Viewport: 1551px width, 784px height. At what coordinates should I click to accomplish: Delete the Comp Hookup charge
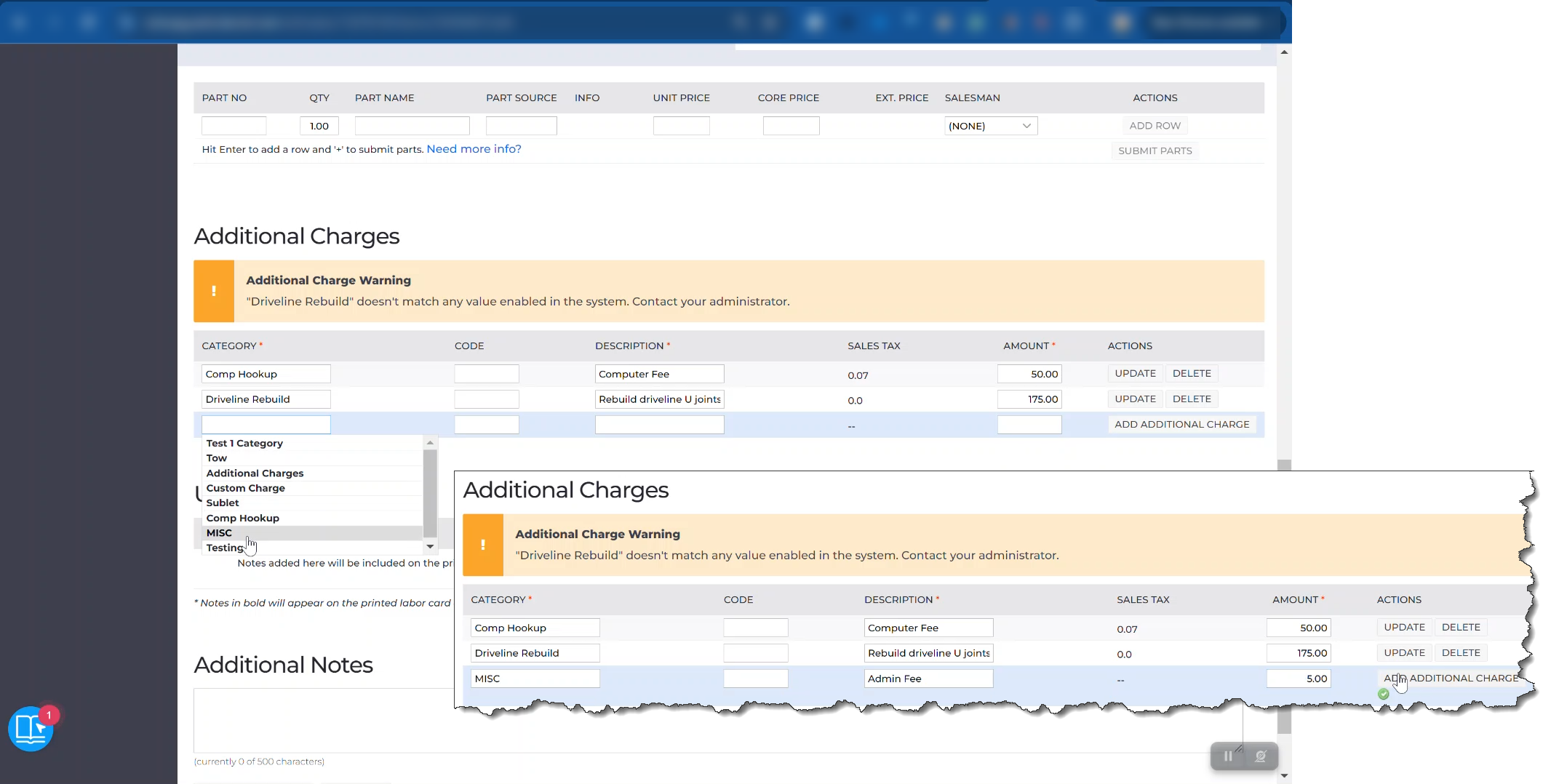pos(1192,374)
